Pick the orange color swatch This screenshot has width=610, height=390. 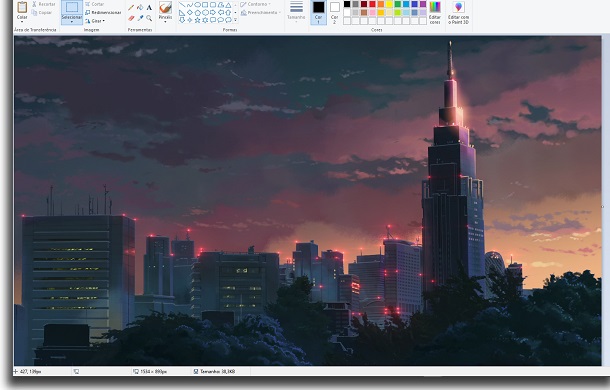point(381,4)
